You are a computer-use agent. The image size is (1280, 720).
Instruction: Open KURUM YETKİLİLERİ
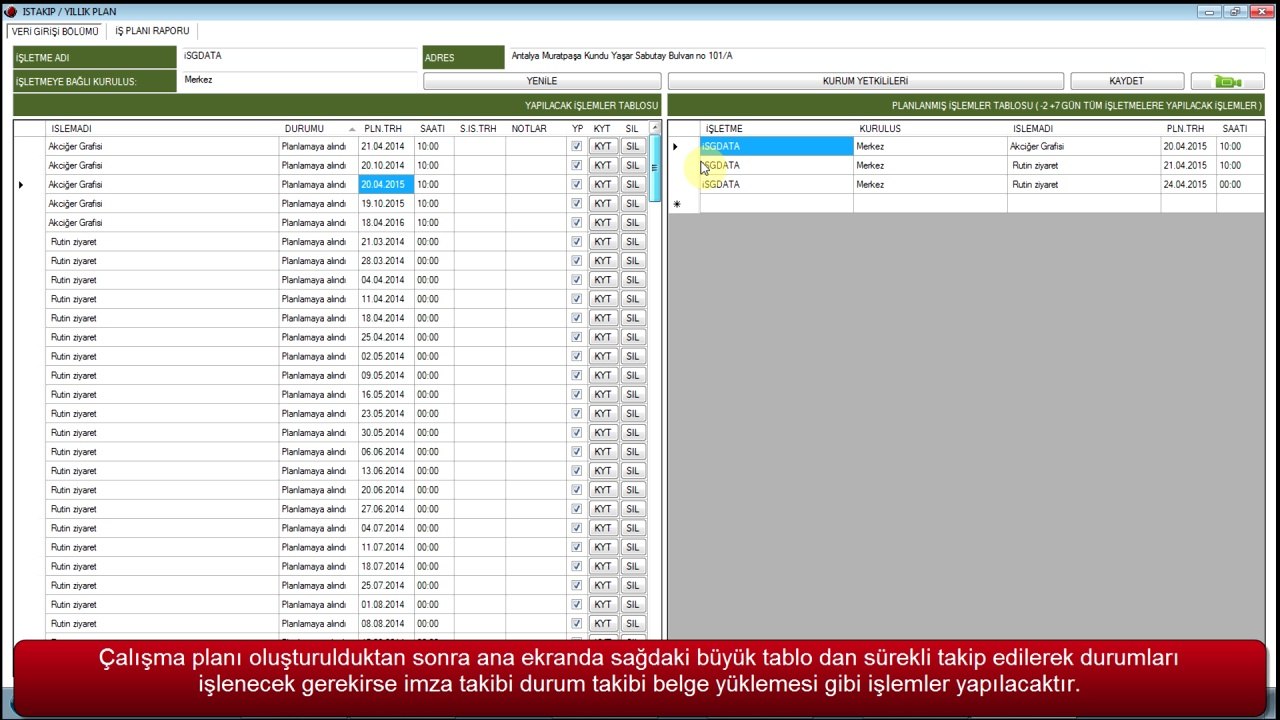[x=865, y=81]
